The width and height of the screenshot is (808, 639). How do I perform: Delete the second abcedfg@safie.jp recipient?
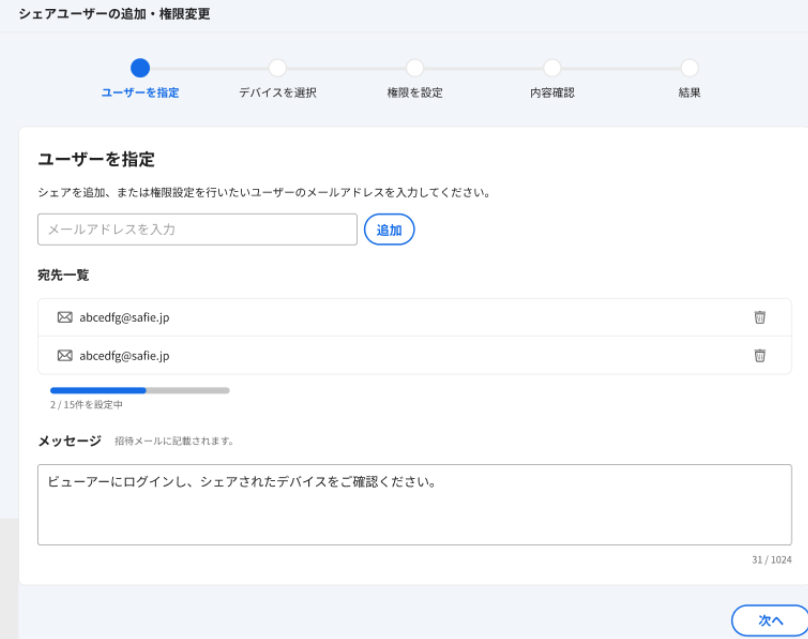pos(760,355)
